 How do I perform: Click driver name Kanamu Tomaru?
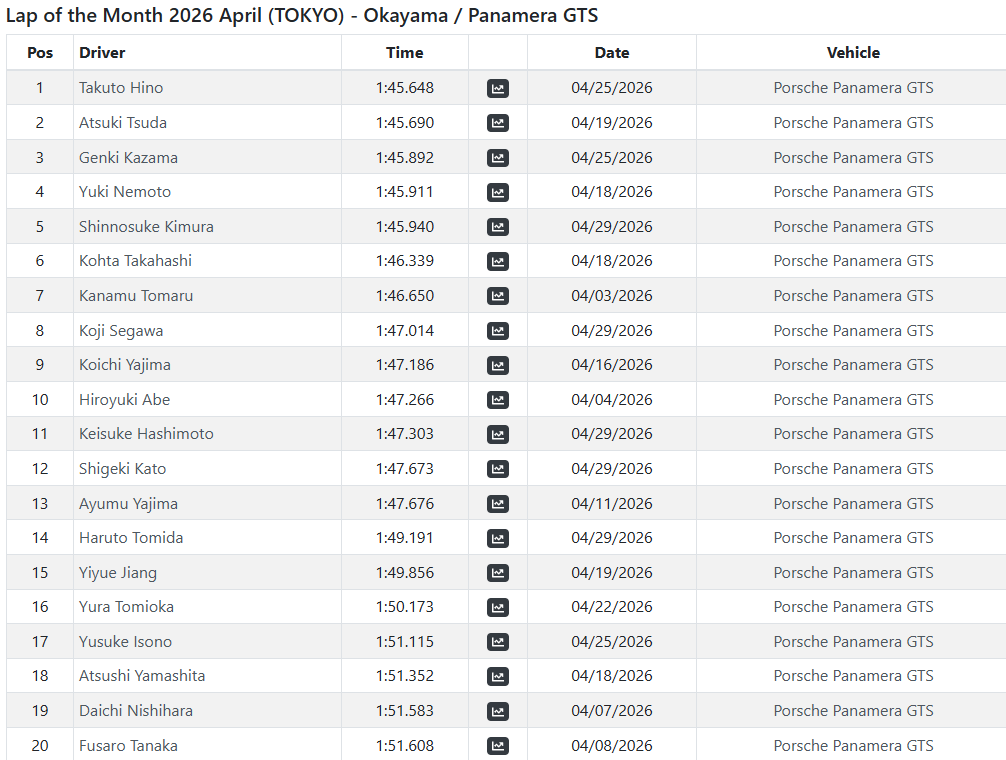tap(136, 296)
